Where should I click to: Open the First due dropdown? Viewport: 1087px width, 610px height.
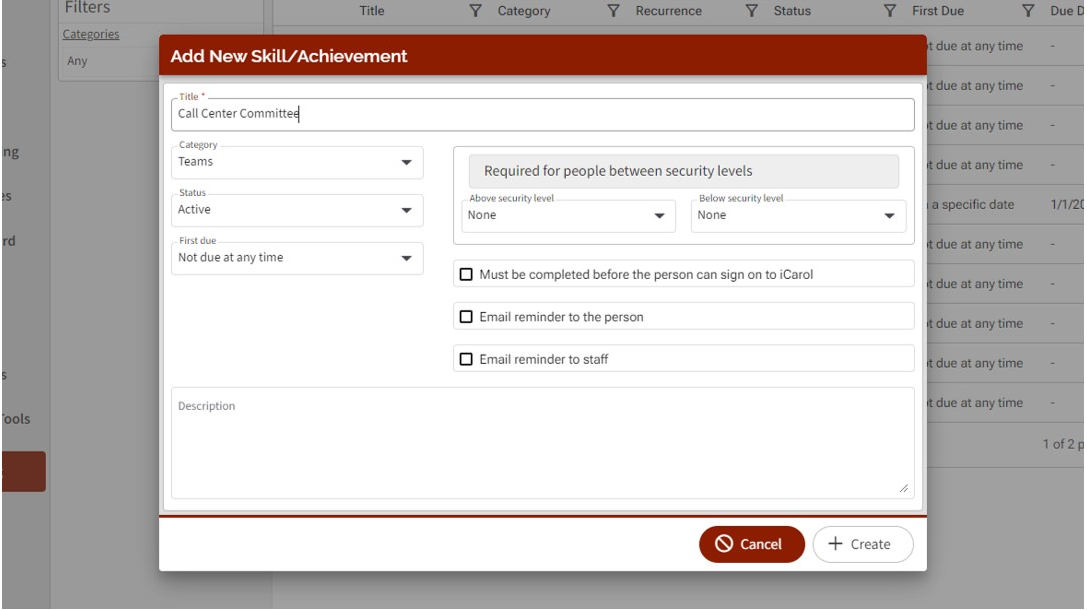(x=297, y=258)
